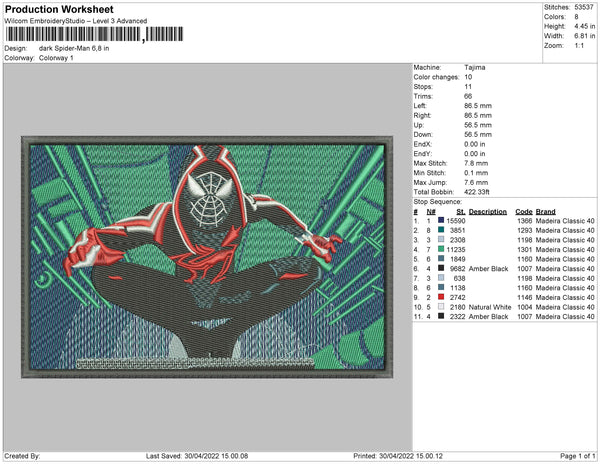Viewport: 600px width, 464px height.
Task: Click the Machine value 'Tajima'
Action: (474, 67)
